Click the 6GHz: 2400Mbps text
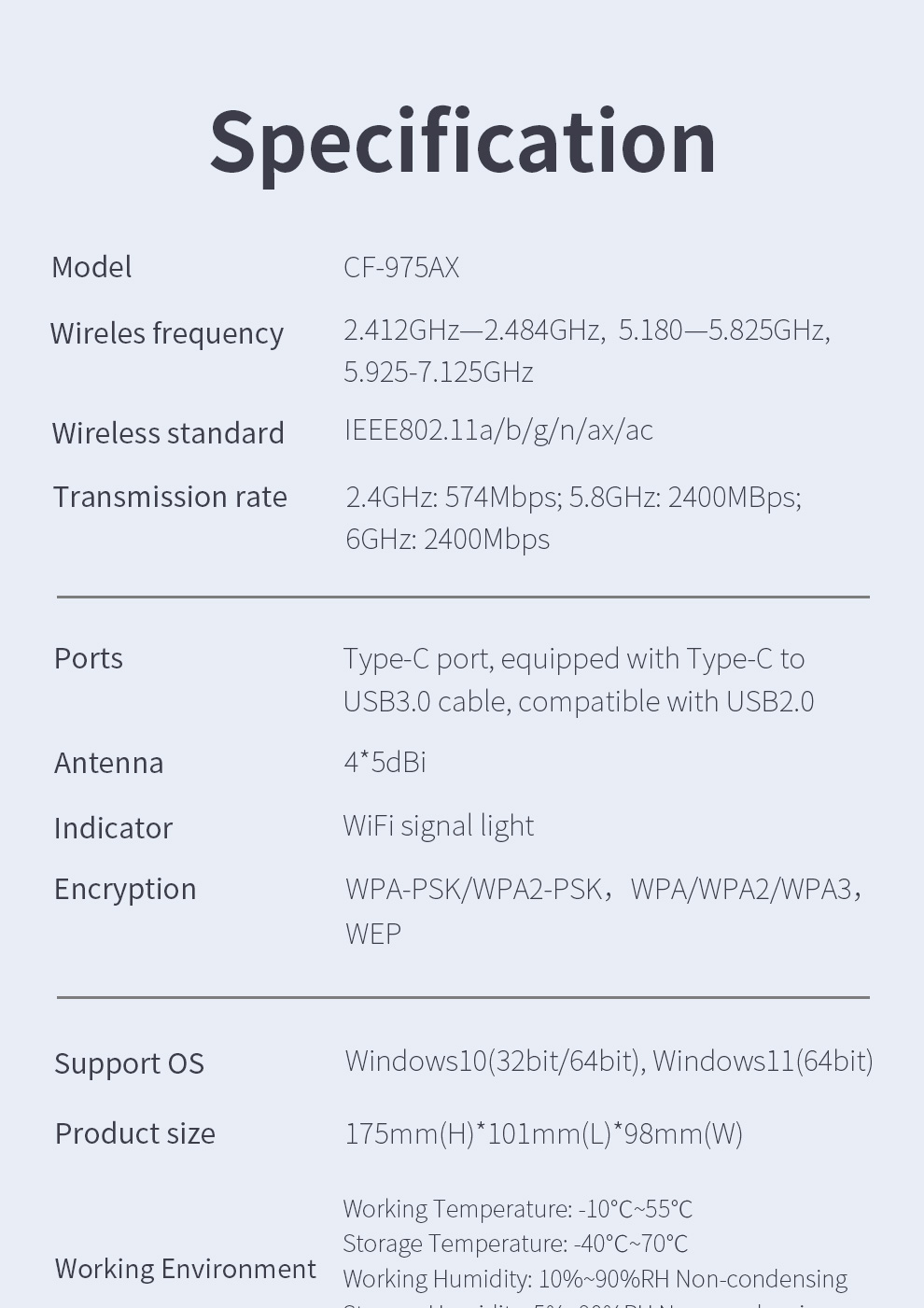The image size is (924, 1308). click(x=447, y=539)
